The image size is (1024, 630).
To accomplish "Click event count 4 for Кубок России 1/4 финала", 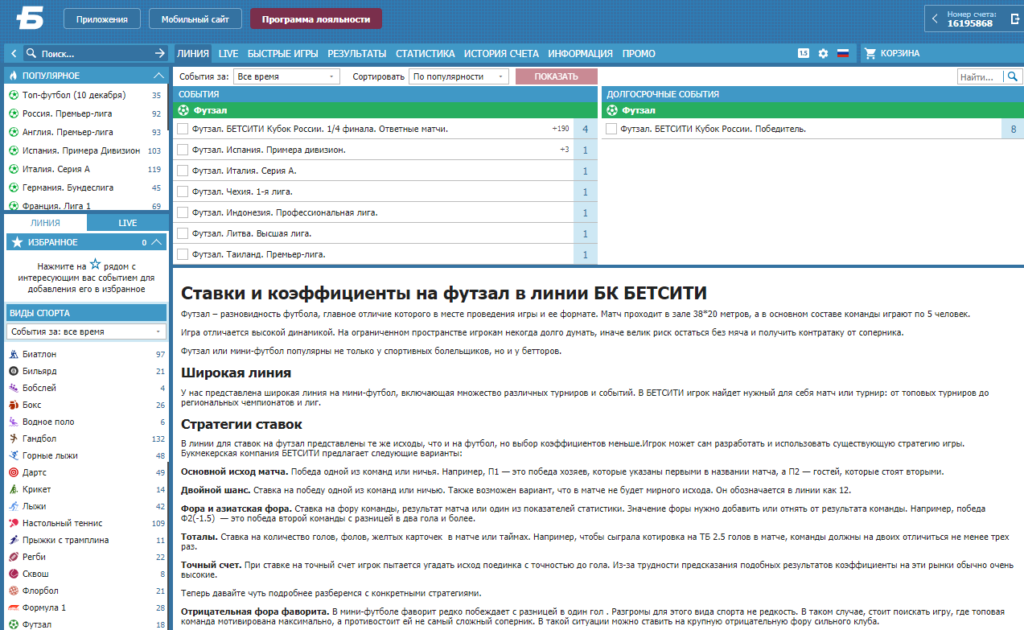I will (585, 129).
